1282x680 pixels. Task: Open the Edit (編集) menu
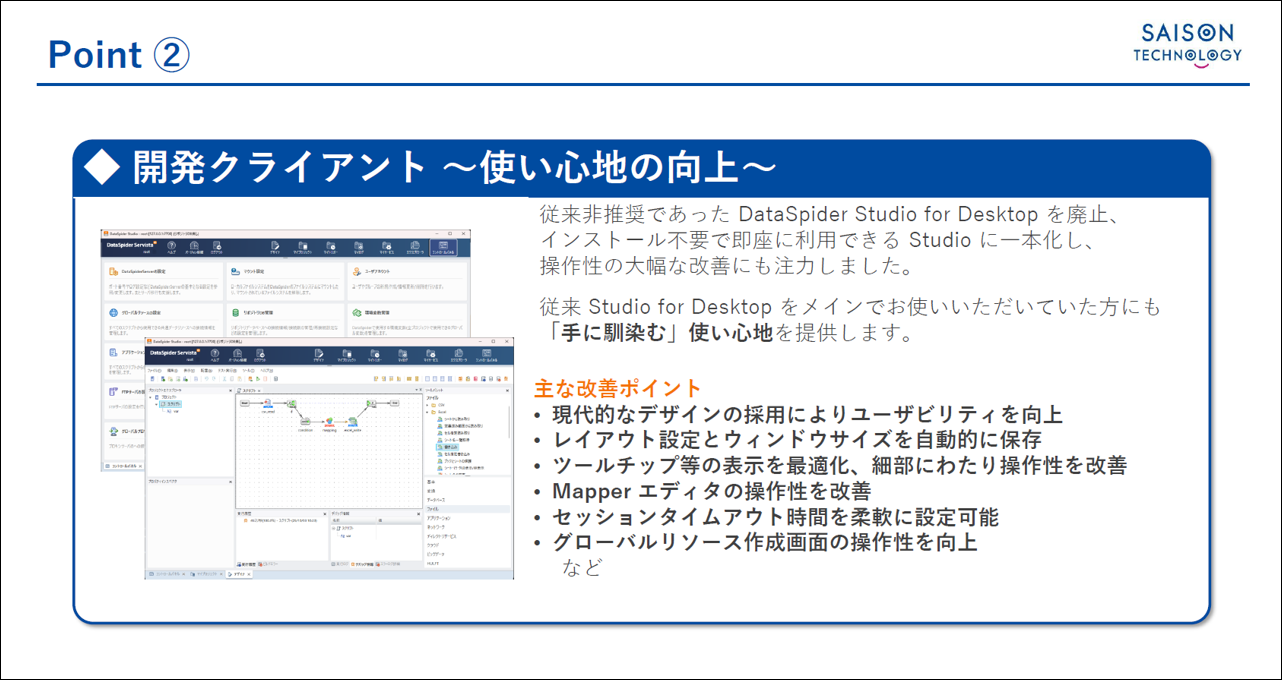tap(174, 369)
